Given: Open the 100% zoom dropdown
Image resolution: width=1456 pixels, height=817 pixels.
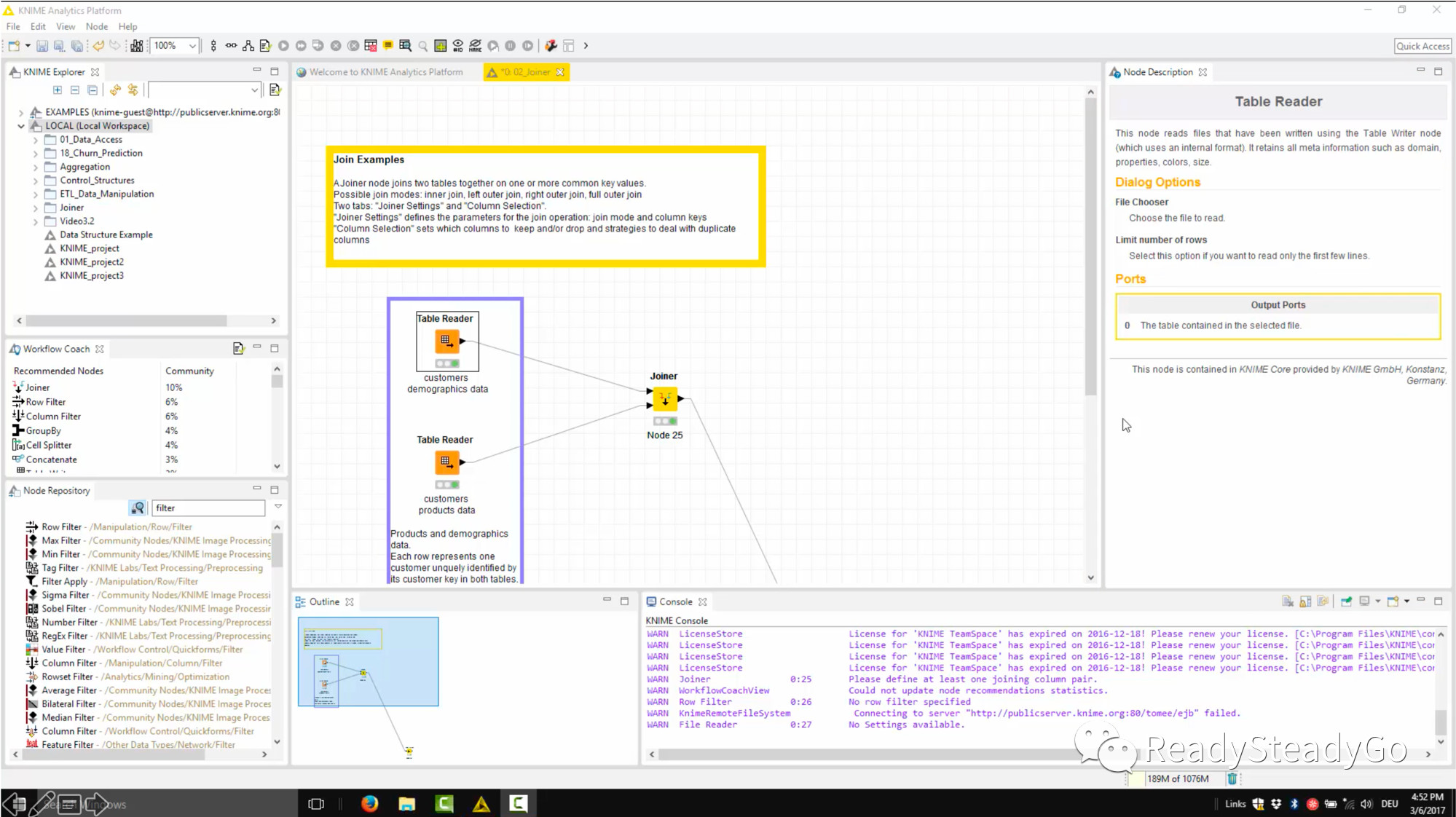Looking at the screenshot, I should (192, 46).
